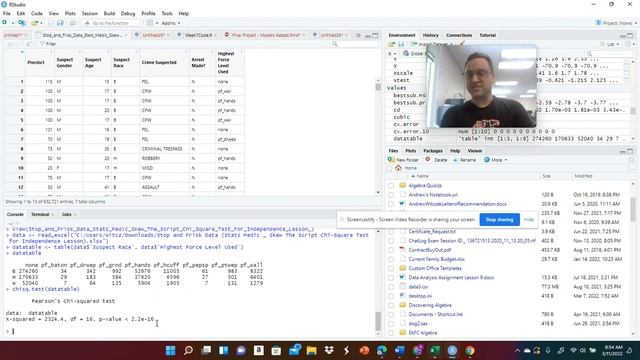Open the Current Family Budget.xlsx file link
Image resolution: width=640 pixels, height=360 pixels.
pyautogui.click(x=436, y=259)
